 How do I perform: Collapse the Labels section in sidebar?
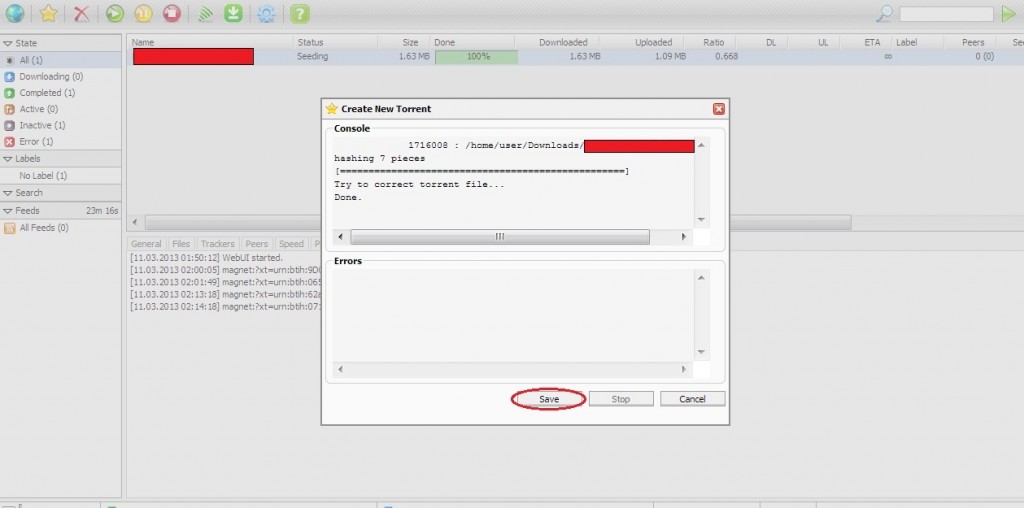point(9,159)
